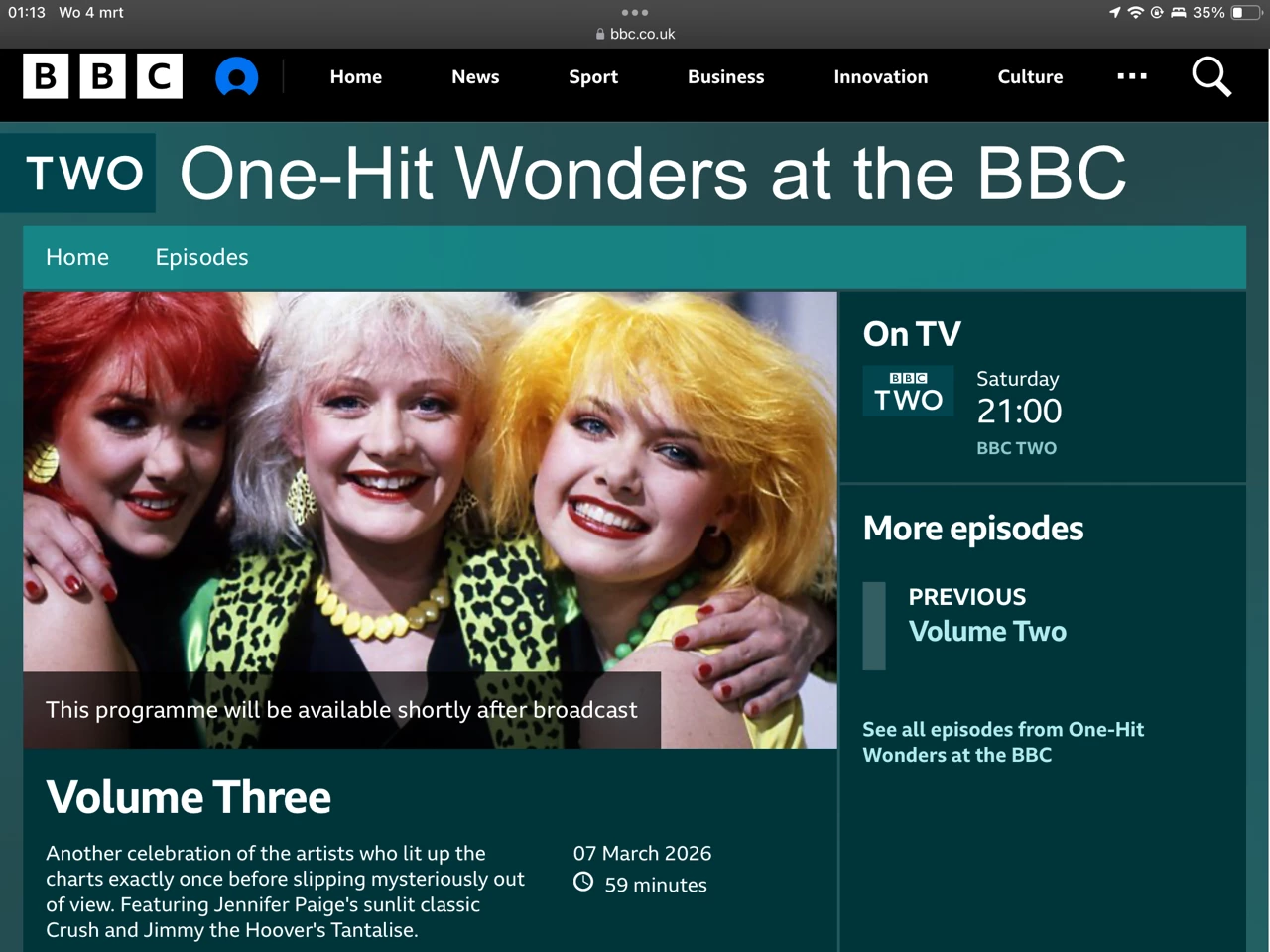Open the search magnifier icon
Screen dimensions: 1270x952
pyautogui.click(x=1211, y=76)
